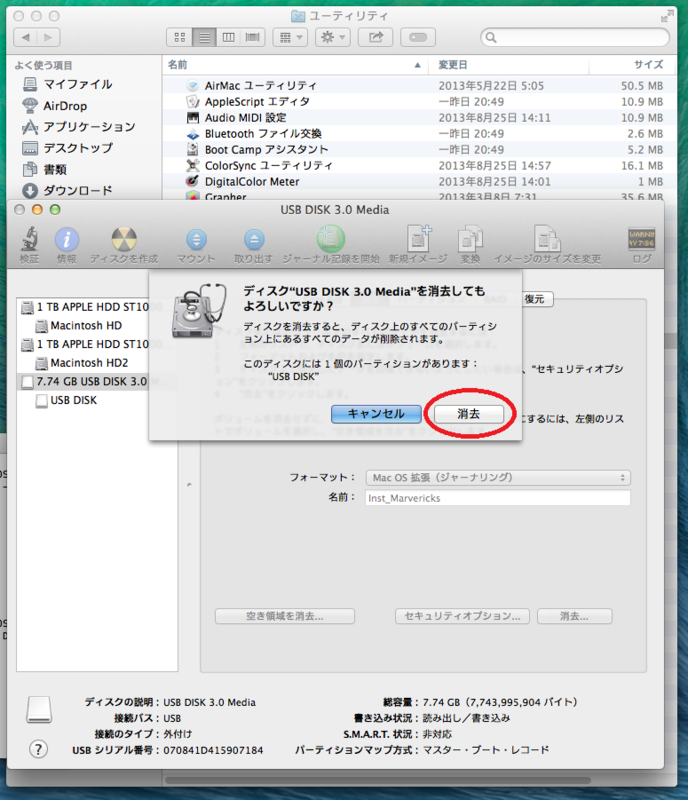This screenshot has width=688, height=800.
Task: Switch Finder to column view
Action: pos(229,37)
